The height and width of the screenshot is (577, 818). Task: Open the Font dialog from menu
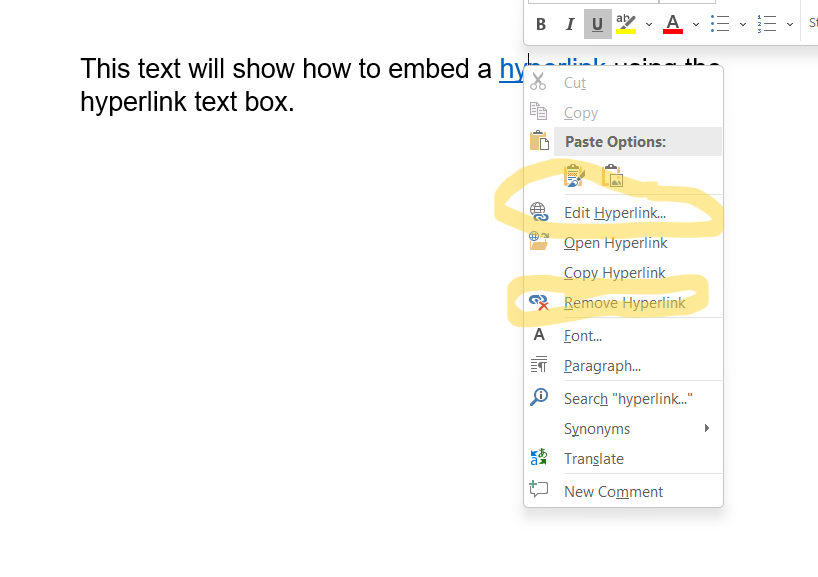(x=582, y=336)
